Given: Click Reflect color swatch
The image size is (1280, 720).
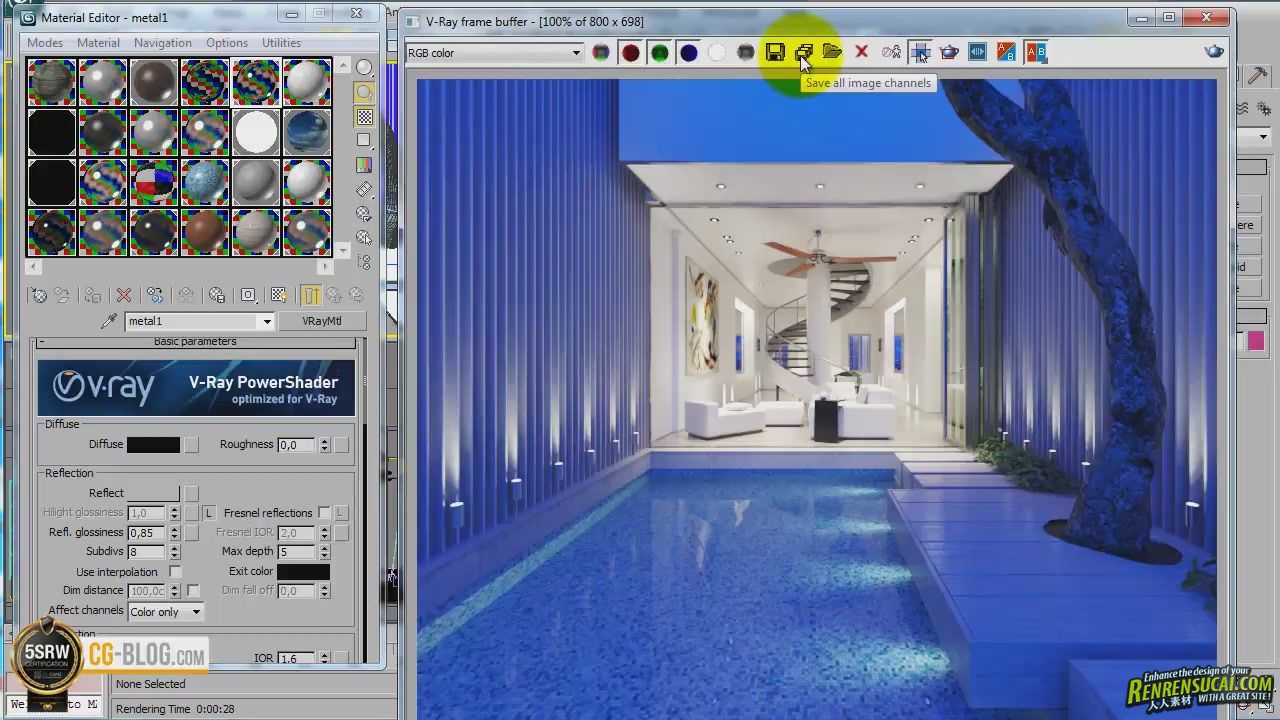Looking at the screenshot, I should [x=153, y=493].
